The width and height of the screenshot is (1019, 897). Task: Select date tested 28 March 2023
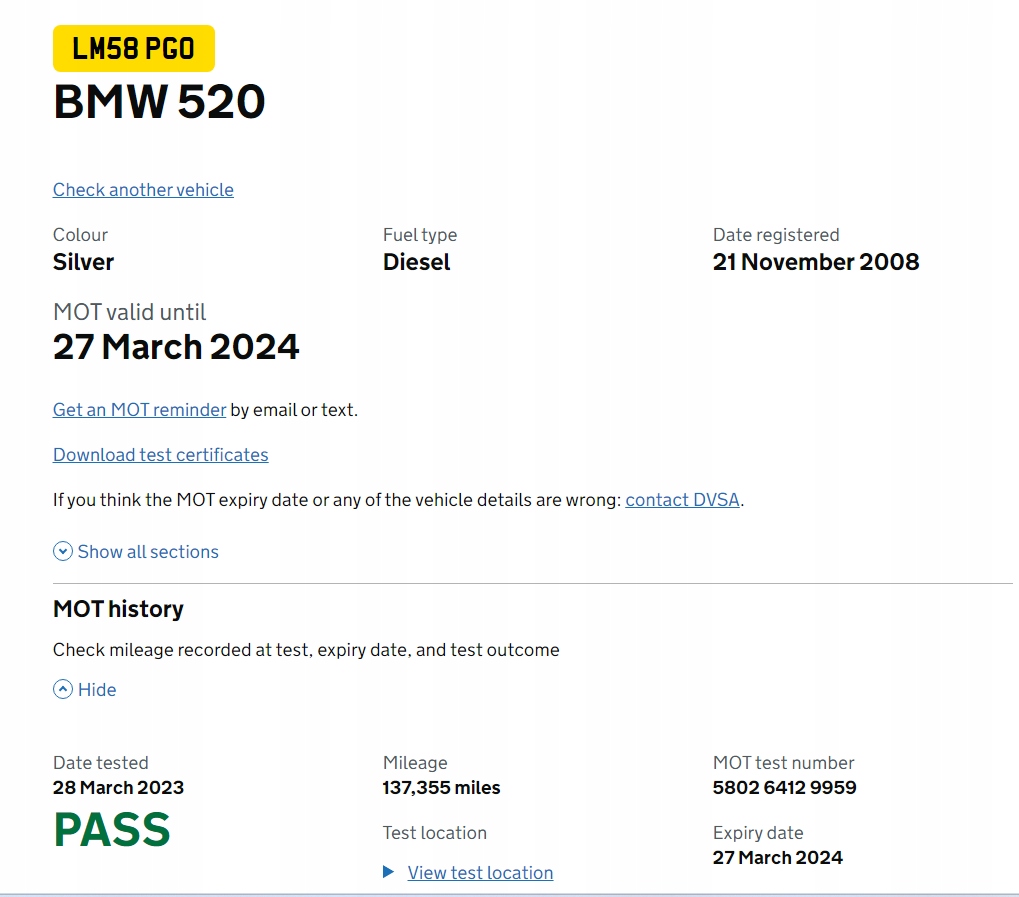tap(118, 788)
